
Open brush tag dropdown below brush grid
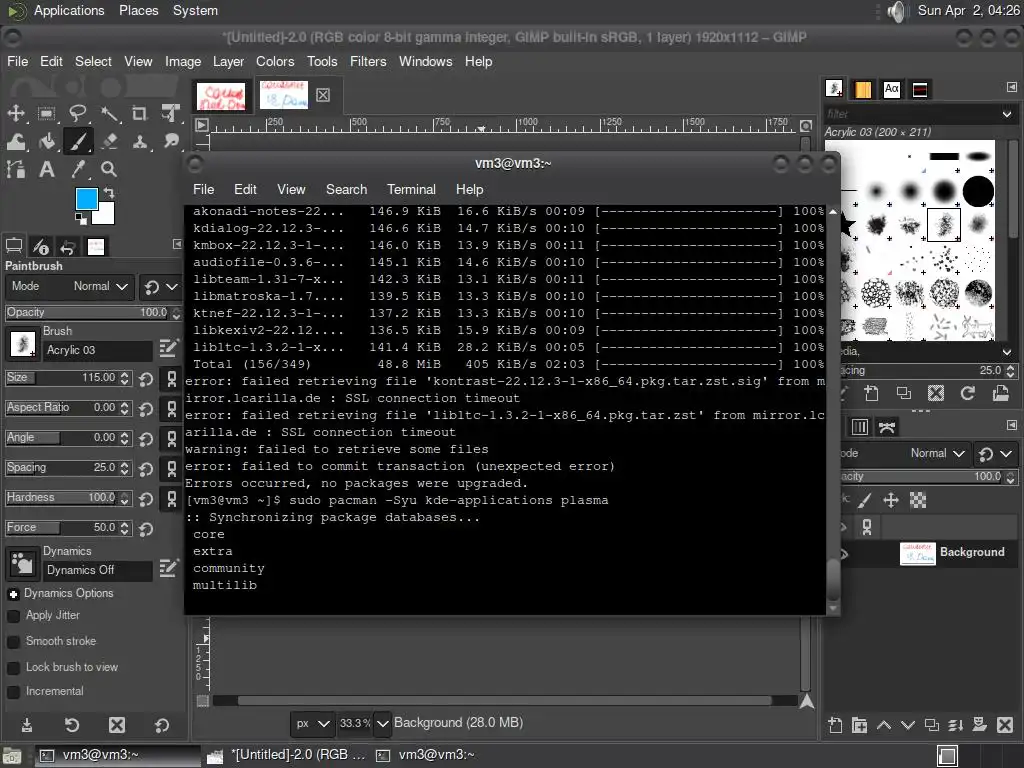click(x=1007, y=352)
